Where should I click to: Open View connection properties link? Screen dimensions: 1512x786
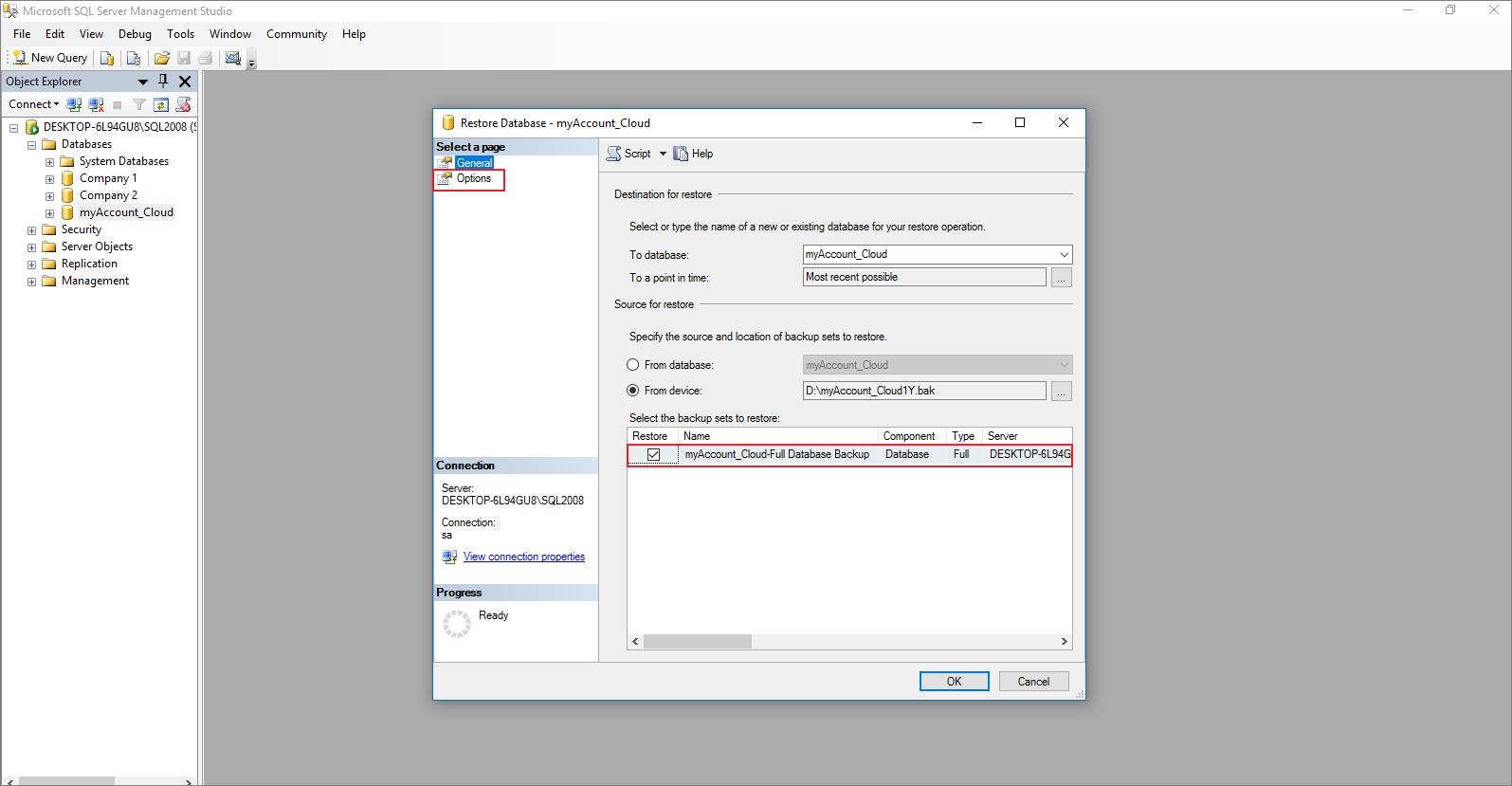pyautogui.click(x=524, y=557)
